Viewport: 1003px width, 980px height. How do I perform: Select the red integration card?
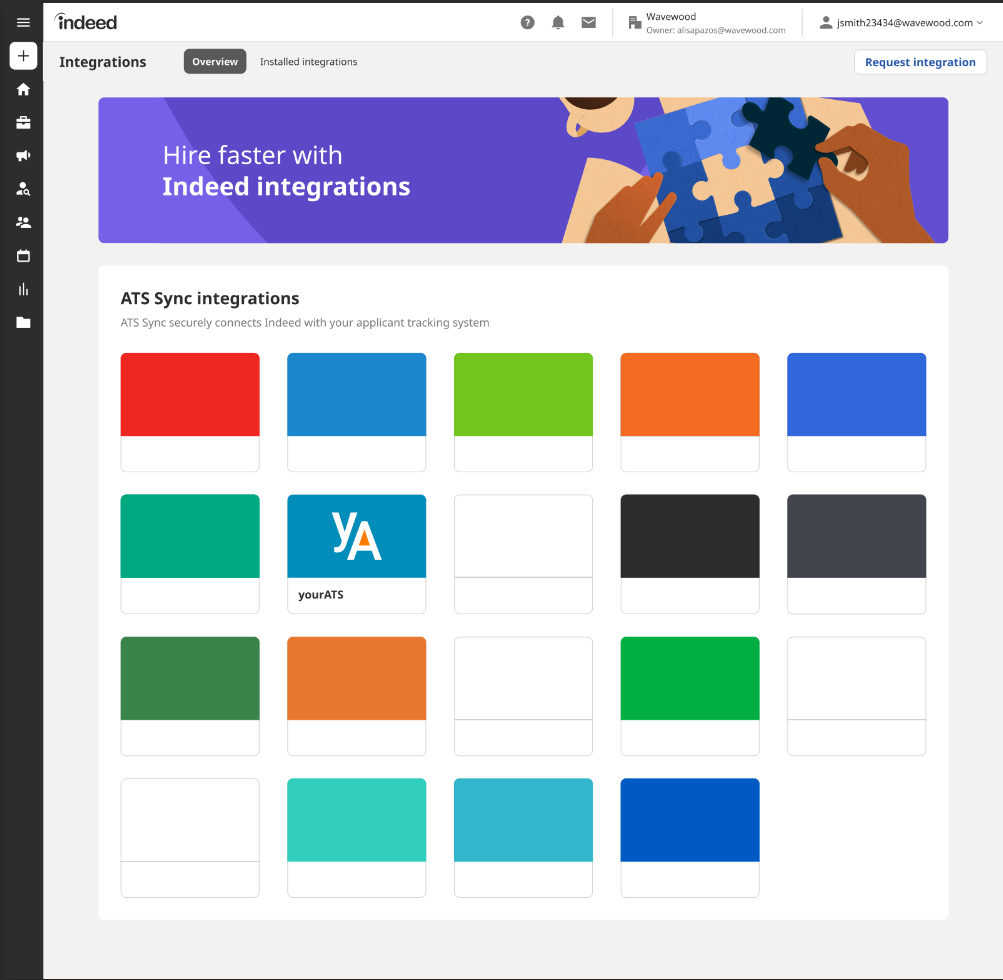(190, 412)
